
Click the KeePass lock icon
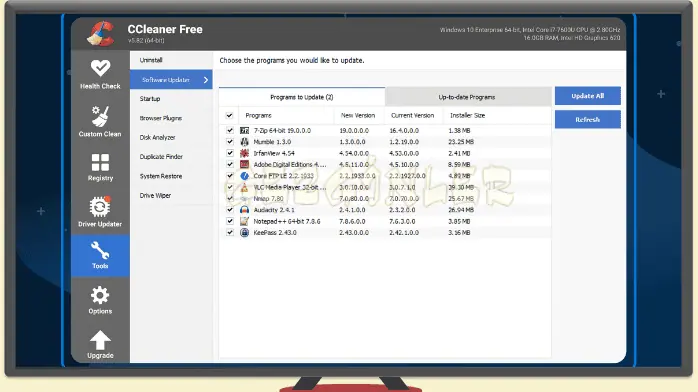244,233
